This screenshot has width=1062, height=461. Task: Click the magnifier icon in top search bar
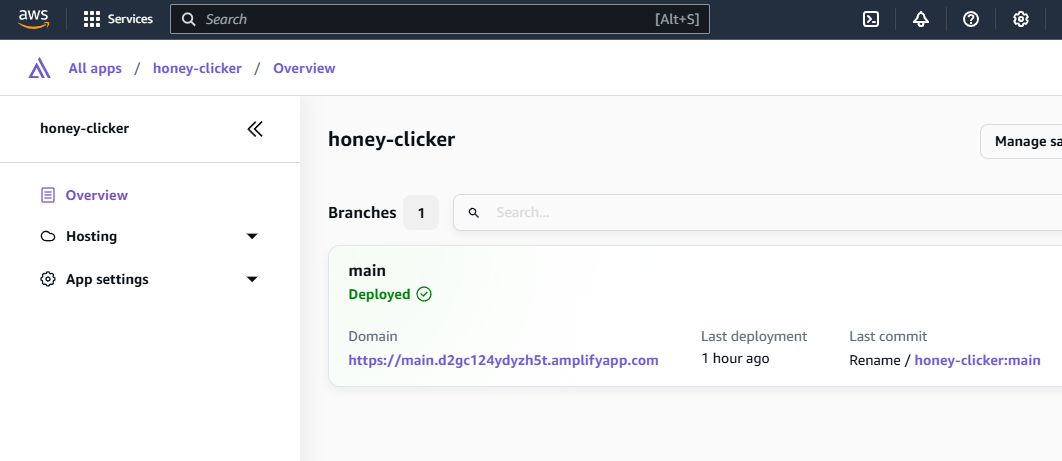189,19
